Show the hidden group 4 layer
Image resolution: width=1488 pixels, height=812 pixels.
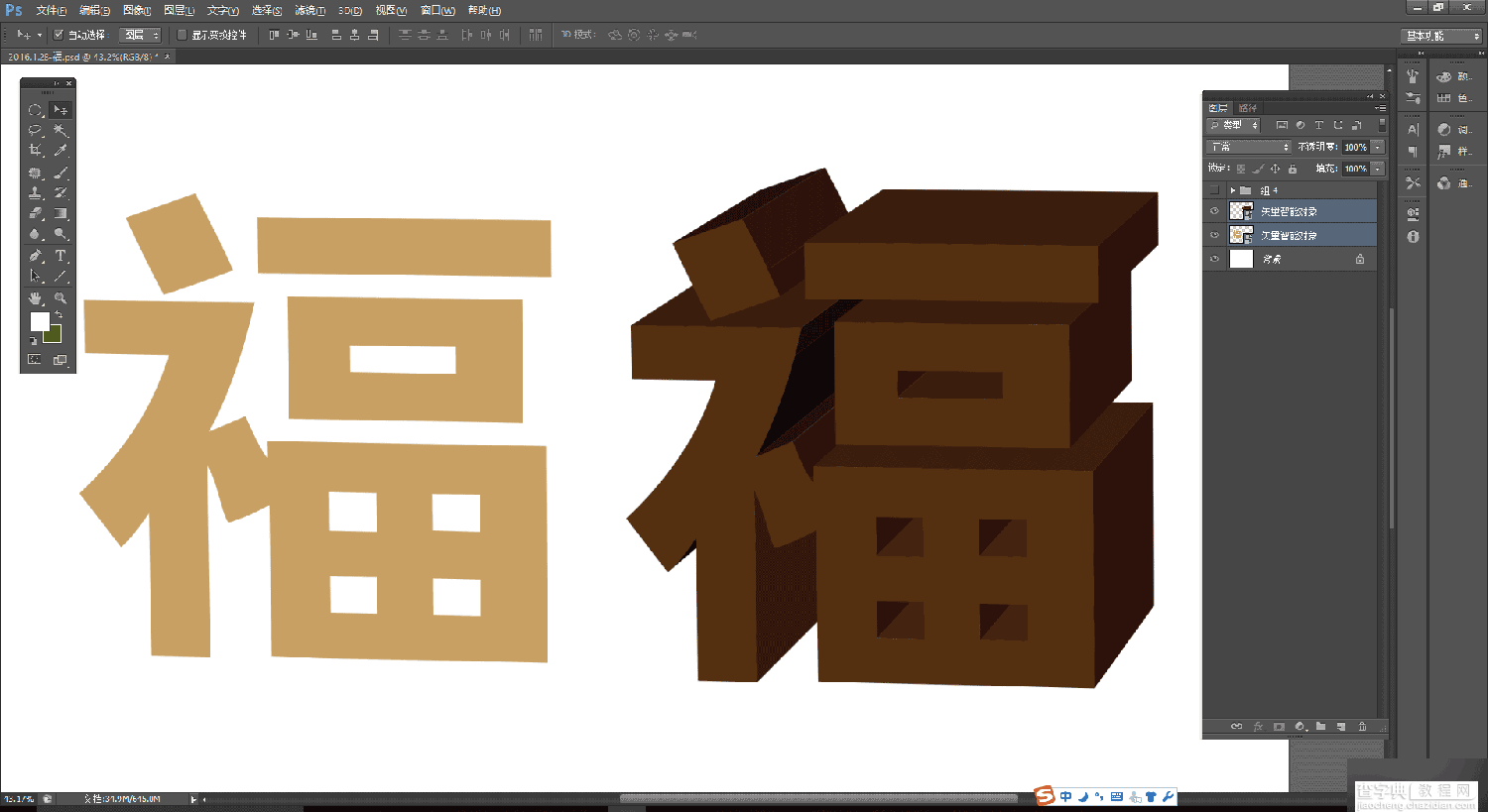click(x=1214, y=190)
